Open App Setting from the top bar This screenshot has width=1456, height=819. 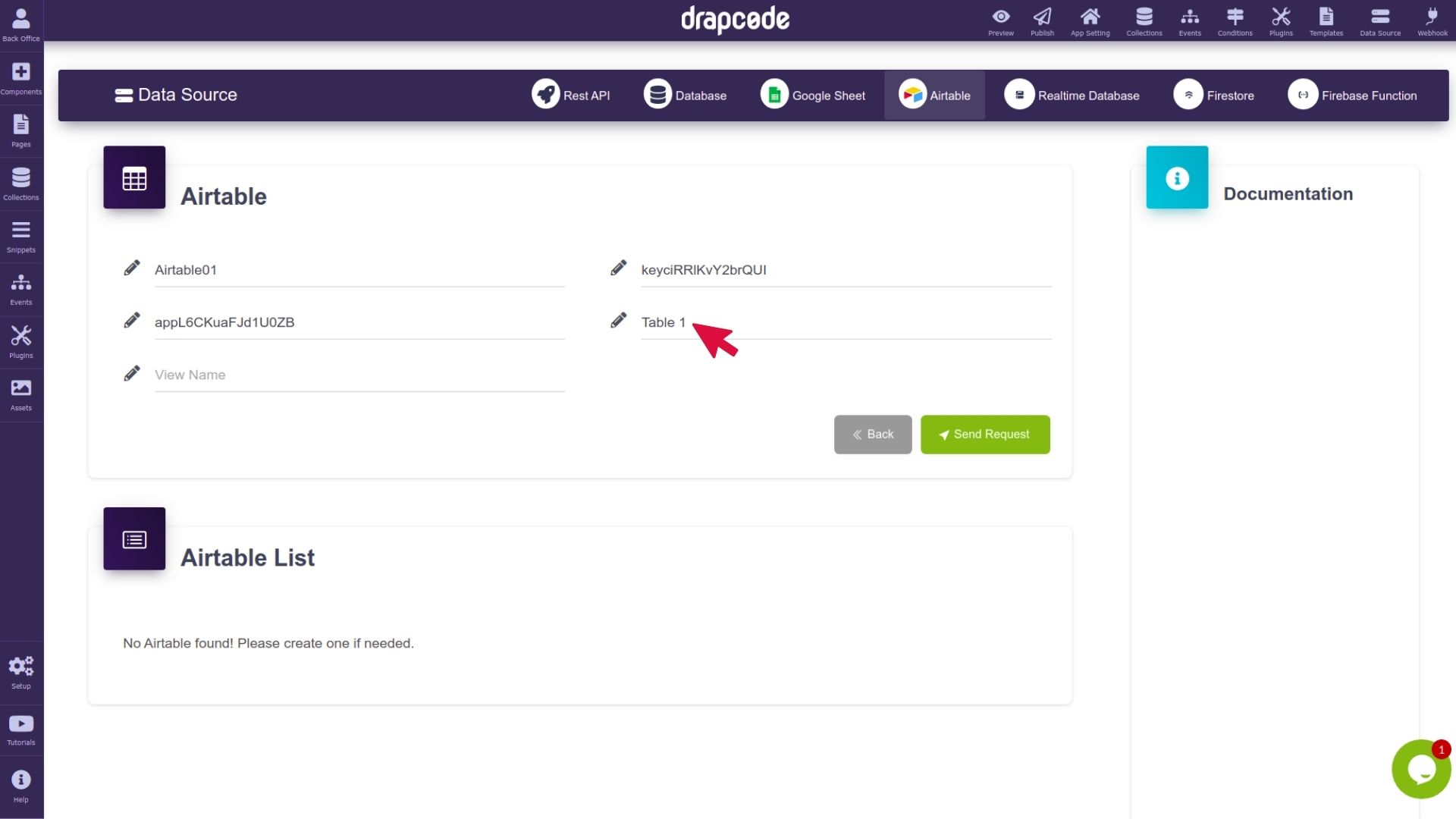click(x=1090, y=21)
